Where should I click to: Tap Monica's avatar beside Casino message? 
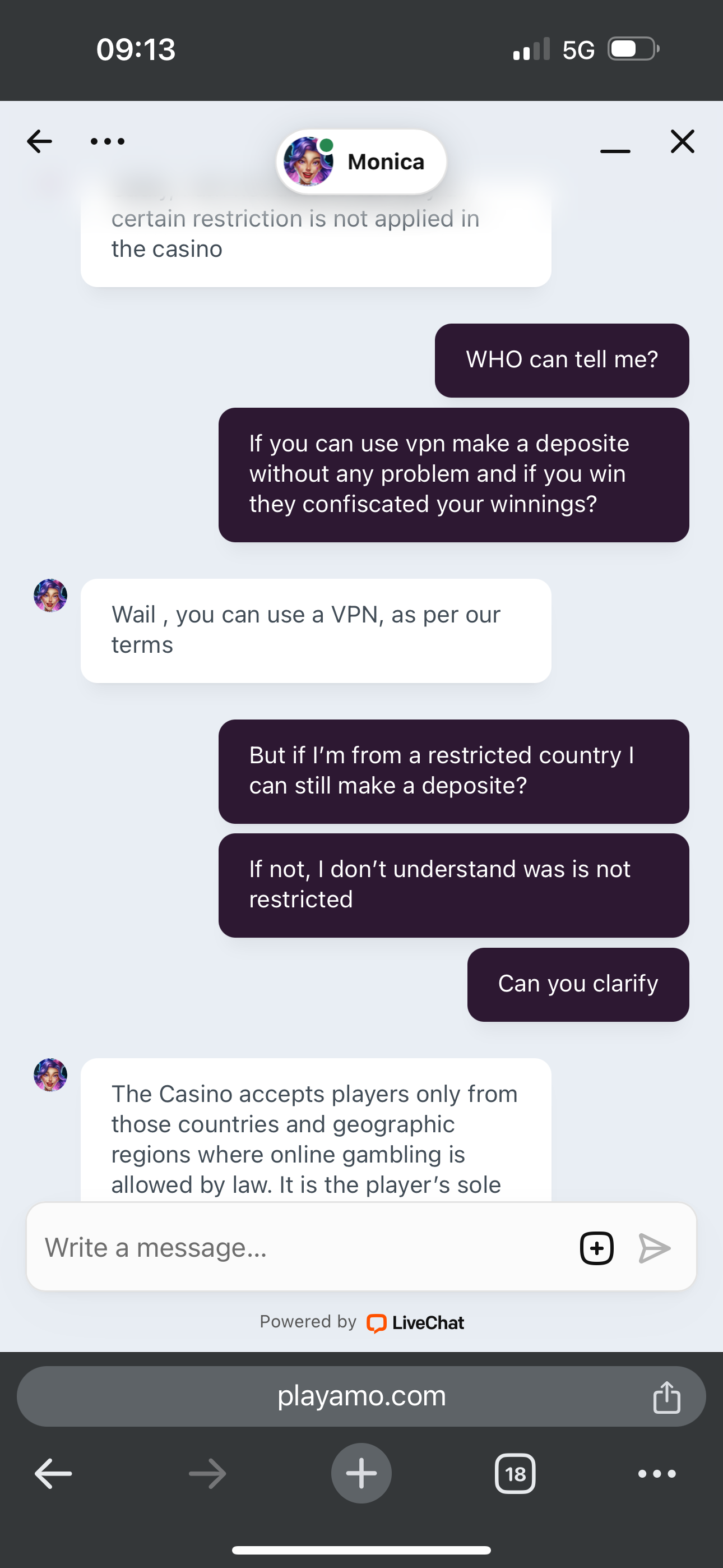(50, 1075)
